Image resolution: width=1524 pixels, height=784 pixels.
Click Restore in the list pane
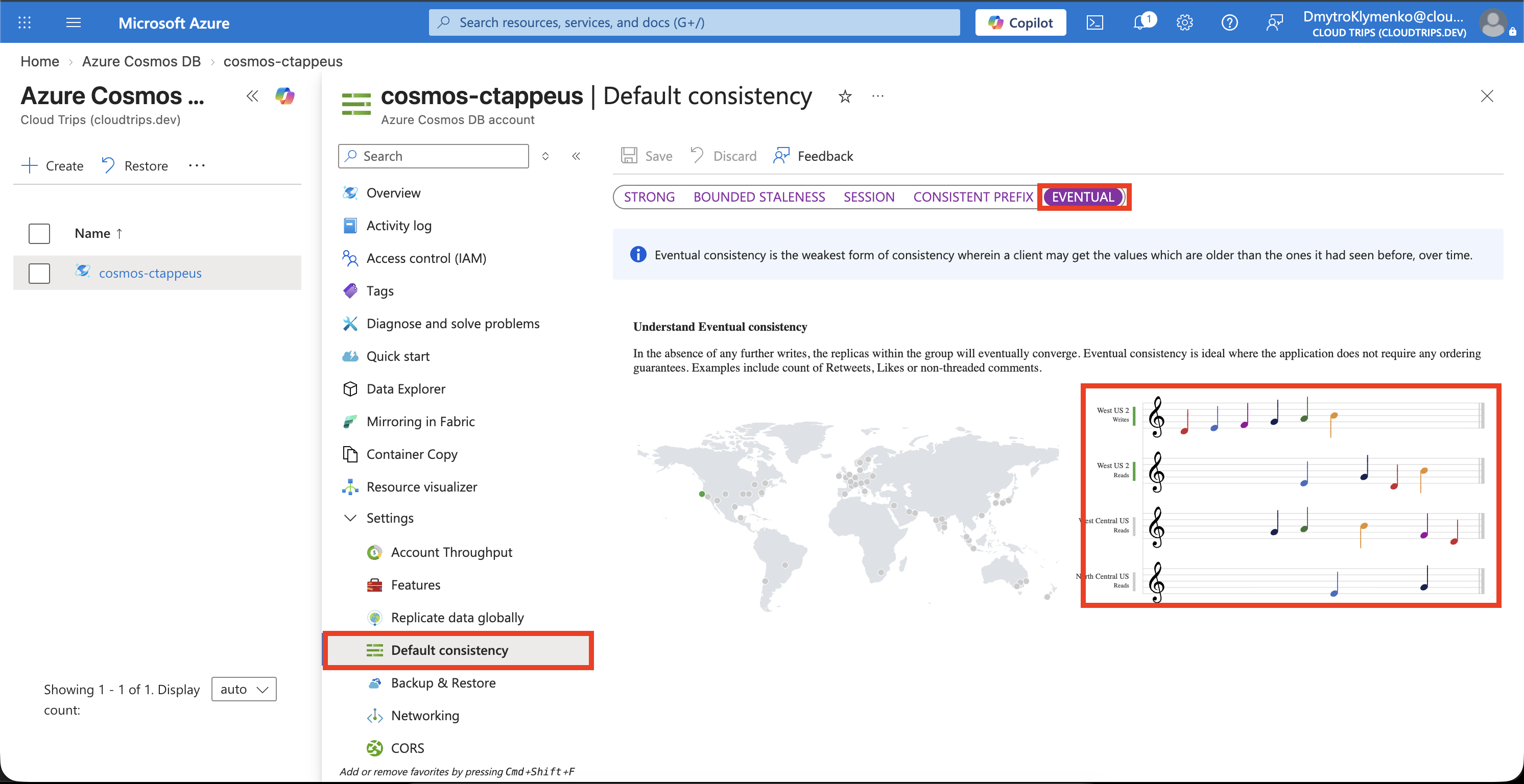coord(134,165)
